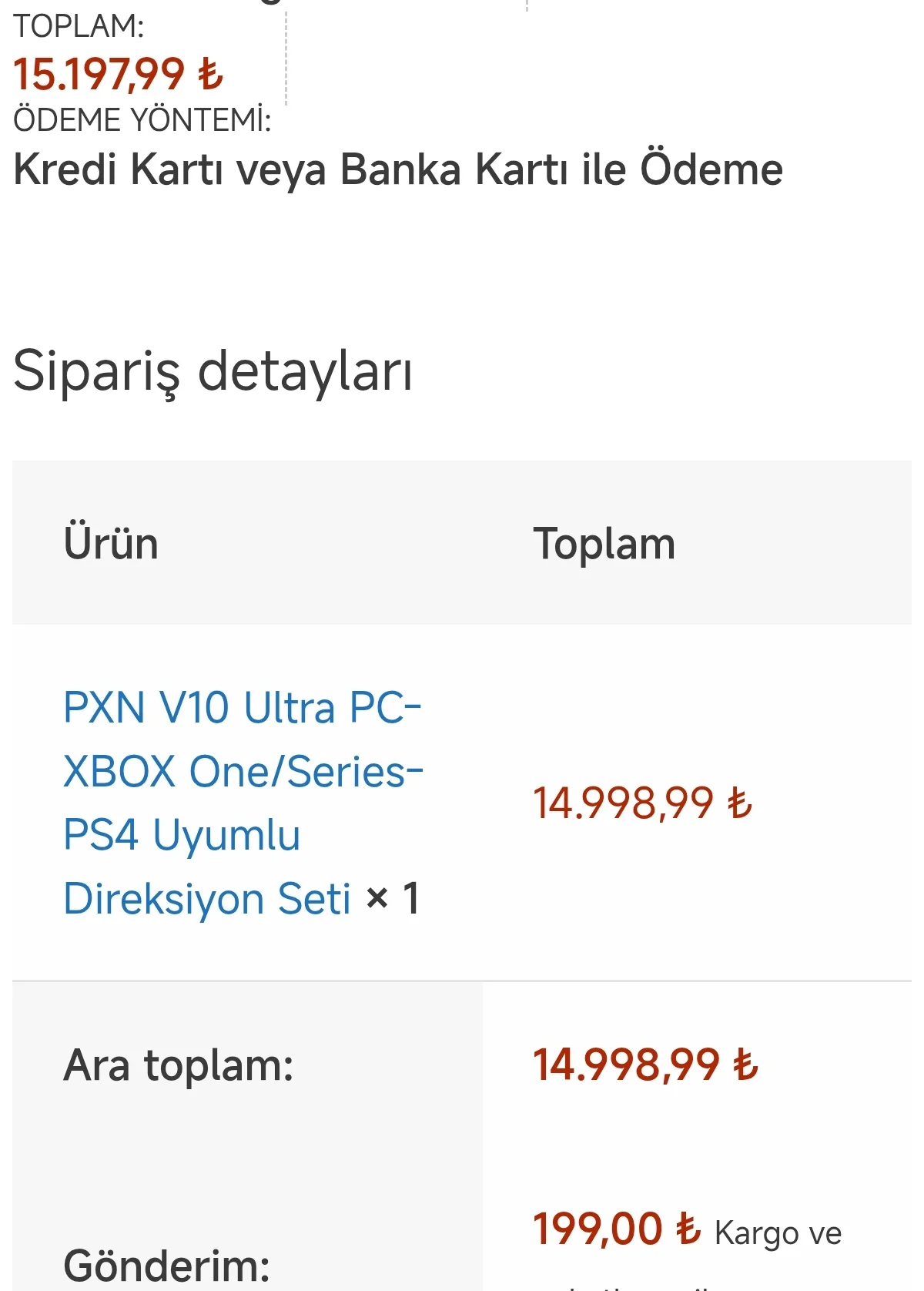Click the ÖDEME YÖNTEMİ: label
The image size is (924, 1291).
pos(142,120)
